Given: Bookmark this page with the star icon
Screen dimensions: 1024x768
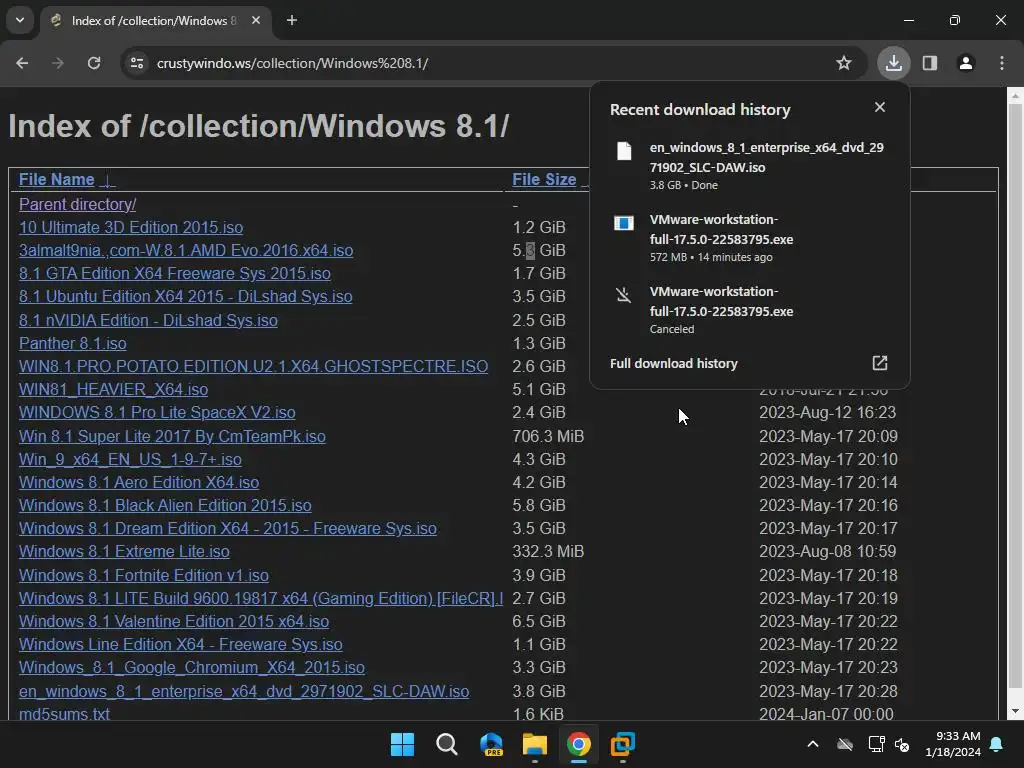Looking at the screenshot, I should [844, 63].
